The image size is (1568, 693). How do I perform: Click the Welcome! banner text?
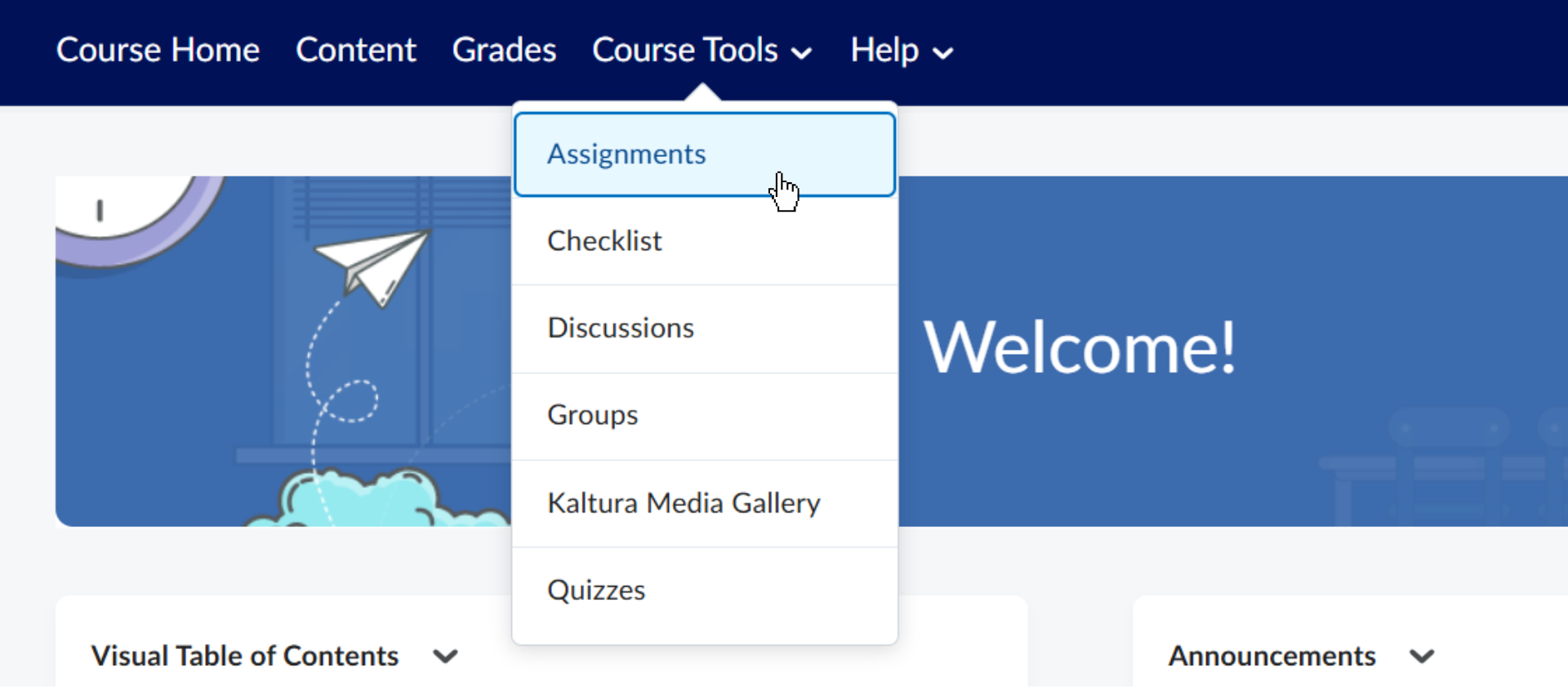tap(1080, 348)
